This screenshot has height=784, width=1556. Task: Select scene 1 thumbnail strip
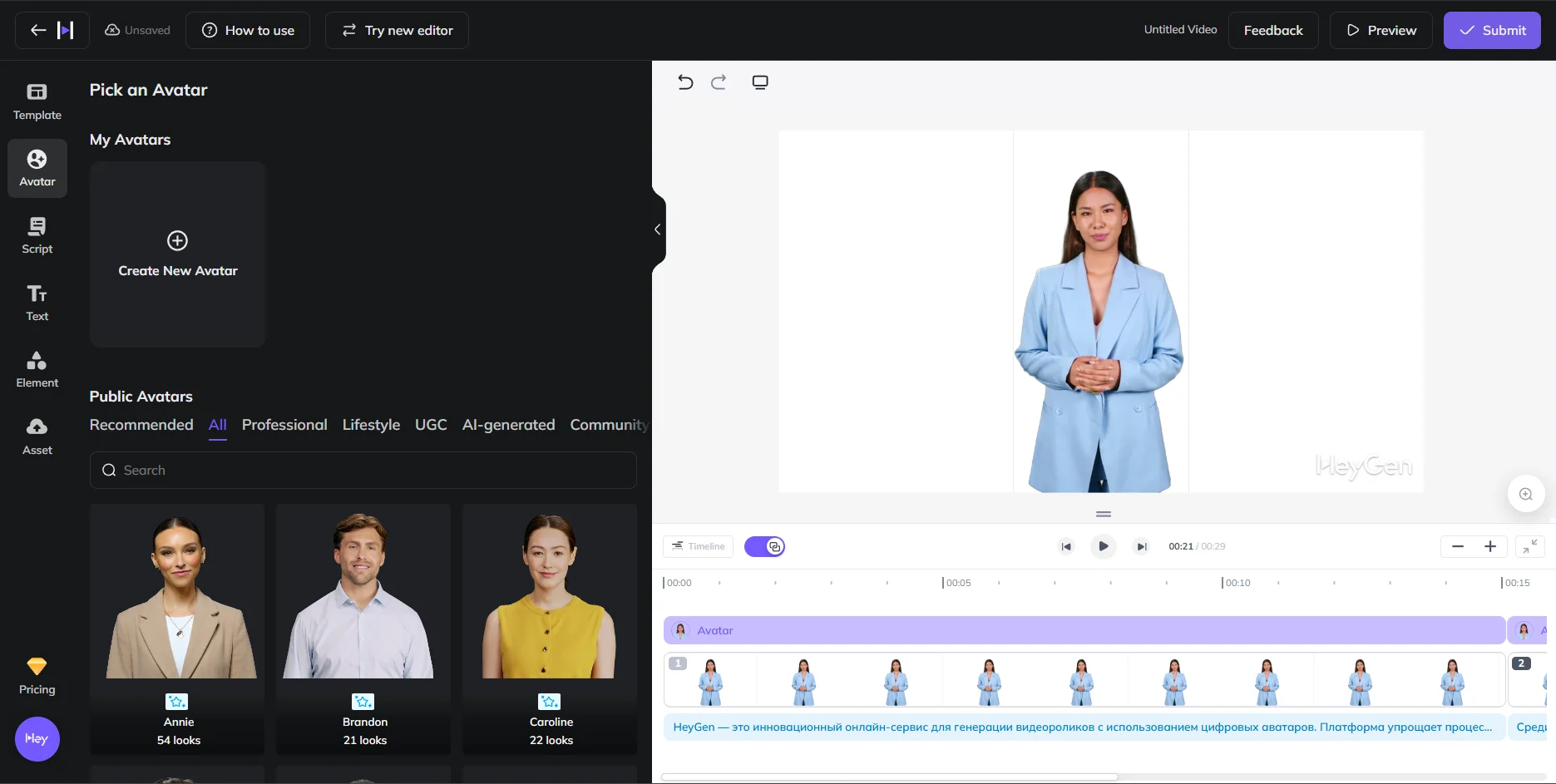pos(1084,679)
